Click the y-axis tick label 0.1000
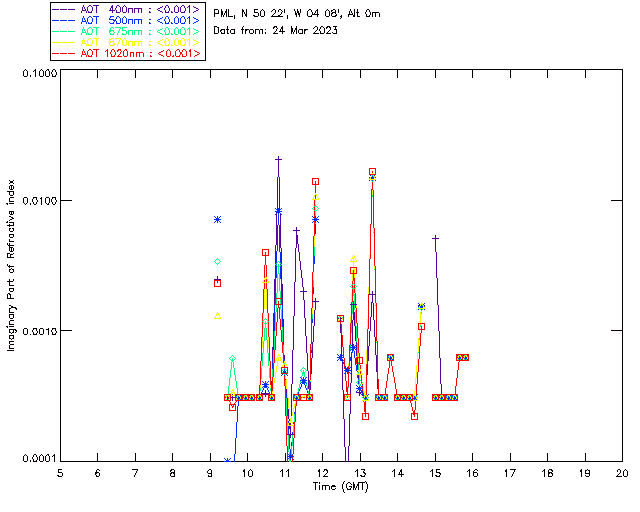This screenshot has height=512, width=640. pos(39,73)
